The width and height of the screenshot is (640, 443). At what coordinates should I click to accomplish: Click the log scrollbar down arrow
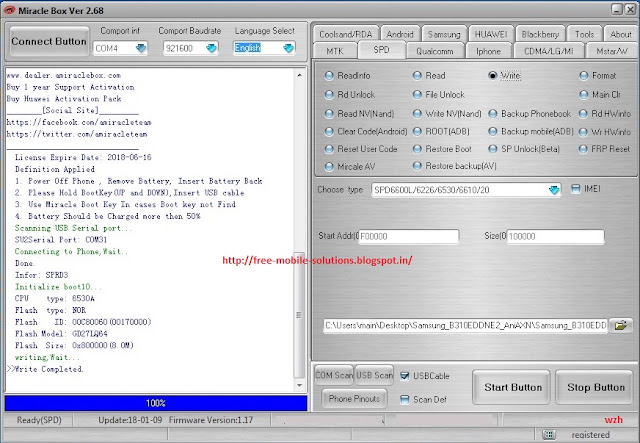[x=300, y=385]
